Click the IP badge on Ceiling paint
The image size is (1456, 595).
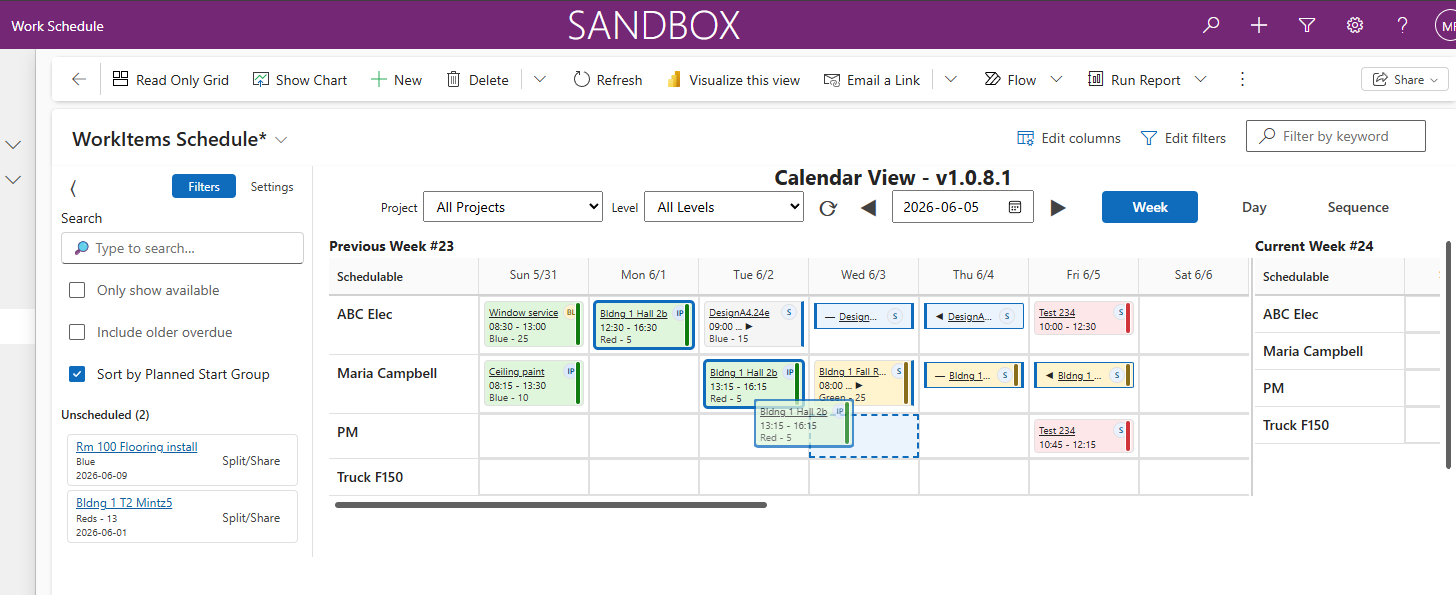[x=571, y=371]
